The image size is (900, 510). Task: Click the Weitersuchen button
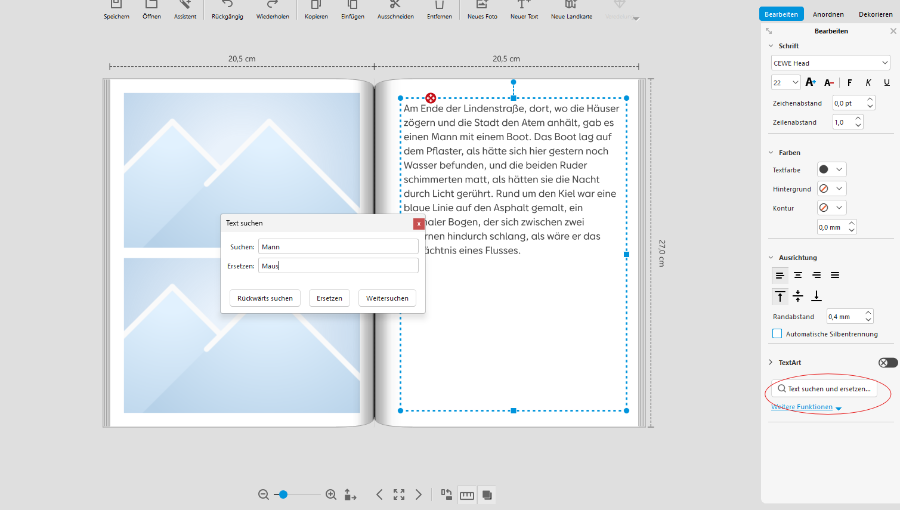(x=387, y=298)
